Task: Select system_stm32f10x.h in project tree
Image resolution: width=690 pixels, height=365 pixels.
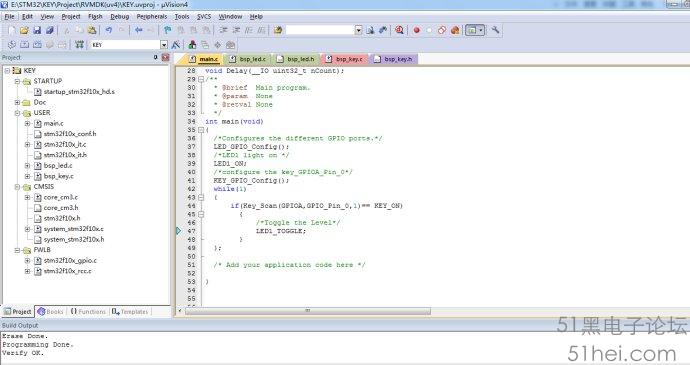Action: click(x=74, y=240)
